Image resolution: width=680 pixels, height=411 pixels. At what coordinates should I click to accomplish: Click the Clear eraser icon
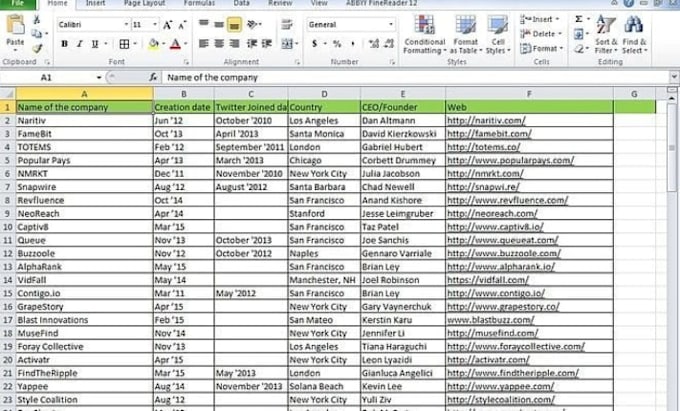pyautogui.click(x=579, y=49)
